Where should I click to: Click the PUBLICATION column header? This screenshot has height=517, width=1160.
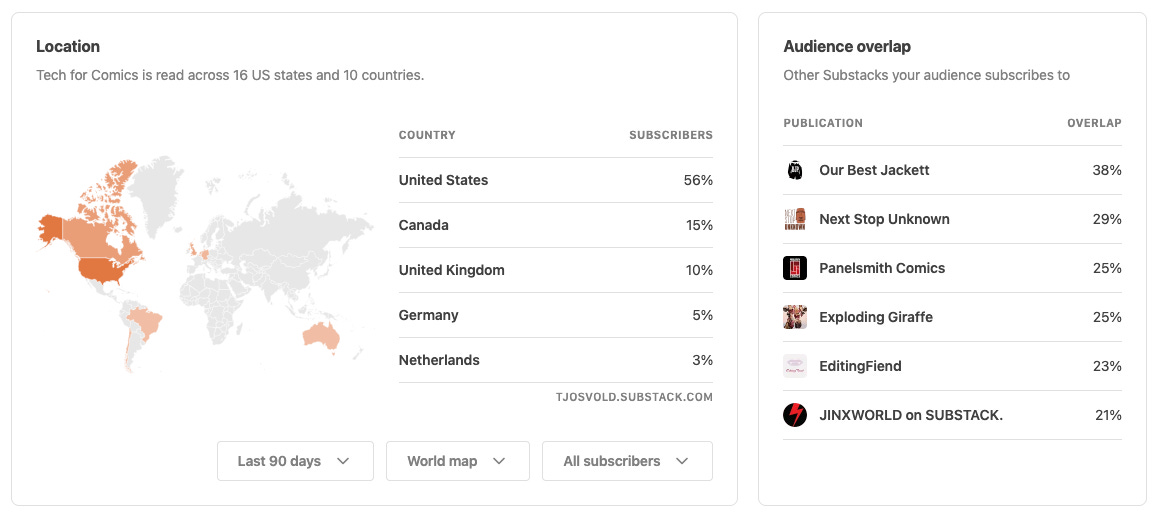(x=823, y=123)
